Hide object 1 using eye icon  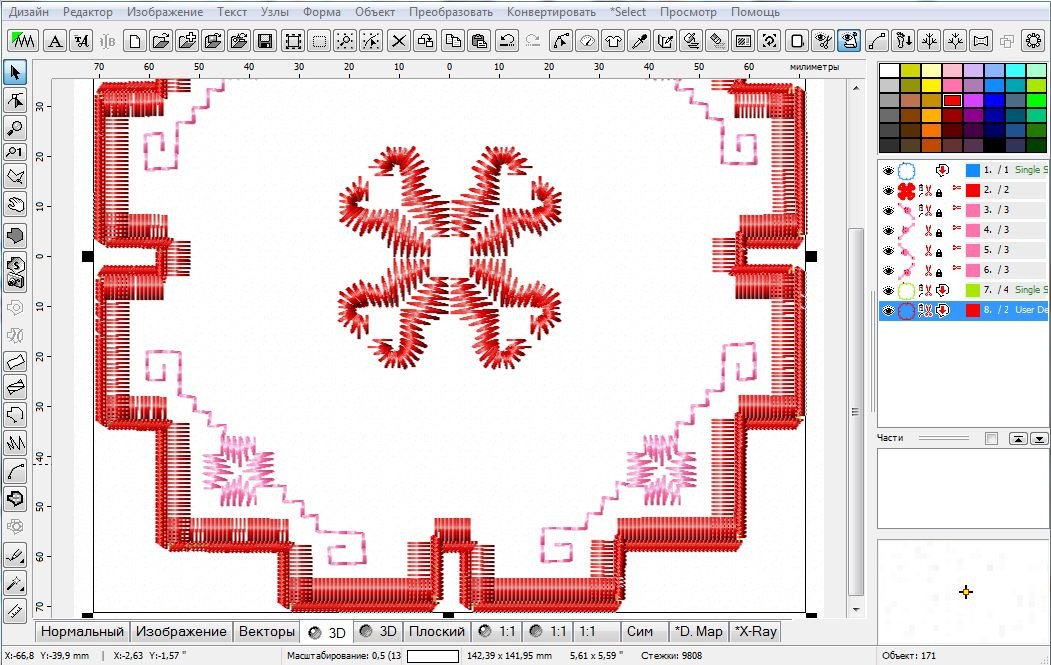click(888, 170)
